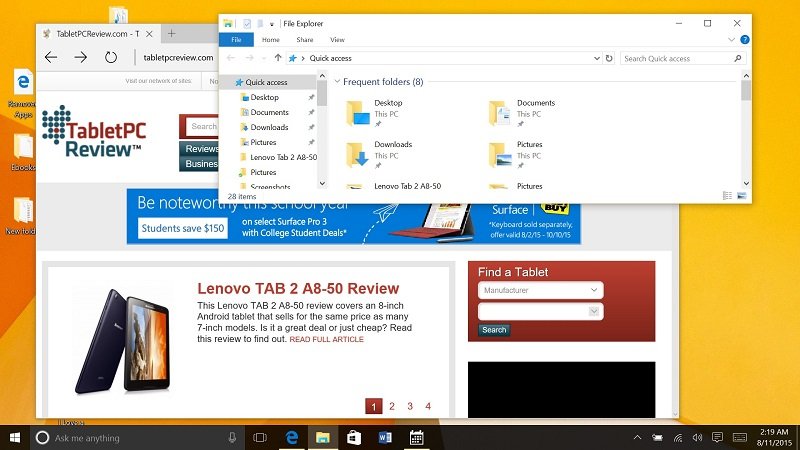This screenshot has width=800, height=450.
Task: Expand the File Explorer ribbon chevron
Action: [x=731, y=40]
